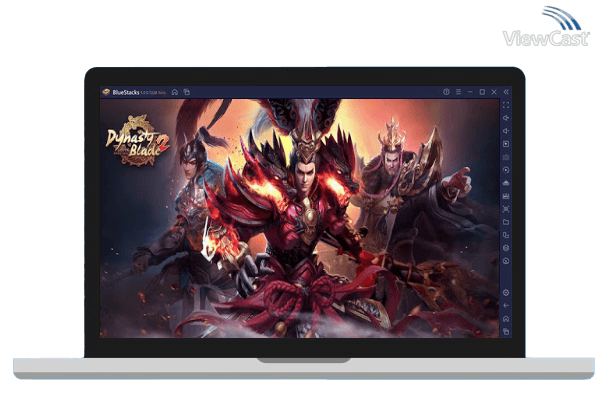Click the boxed play-arrow icon in sidebar
The image size is (602, 414).
pyautogui.click(x=506, y=144)
